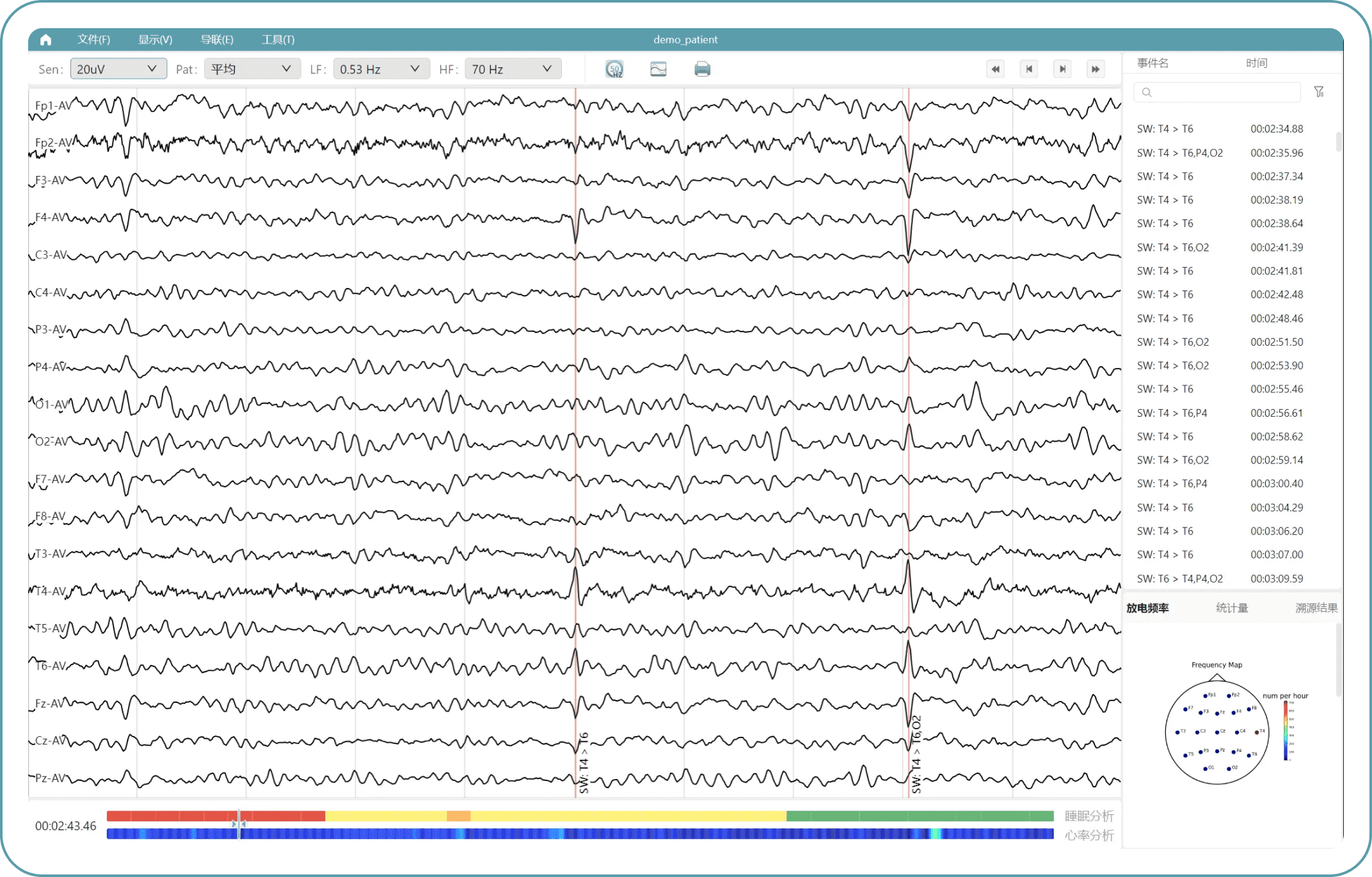Click the SW: T4 > T6 waveform marker
Viewport: 1372px width, 877px height.
[584, 763]
